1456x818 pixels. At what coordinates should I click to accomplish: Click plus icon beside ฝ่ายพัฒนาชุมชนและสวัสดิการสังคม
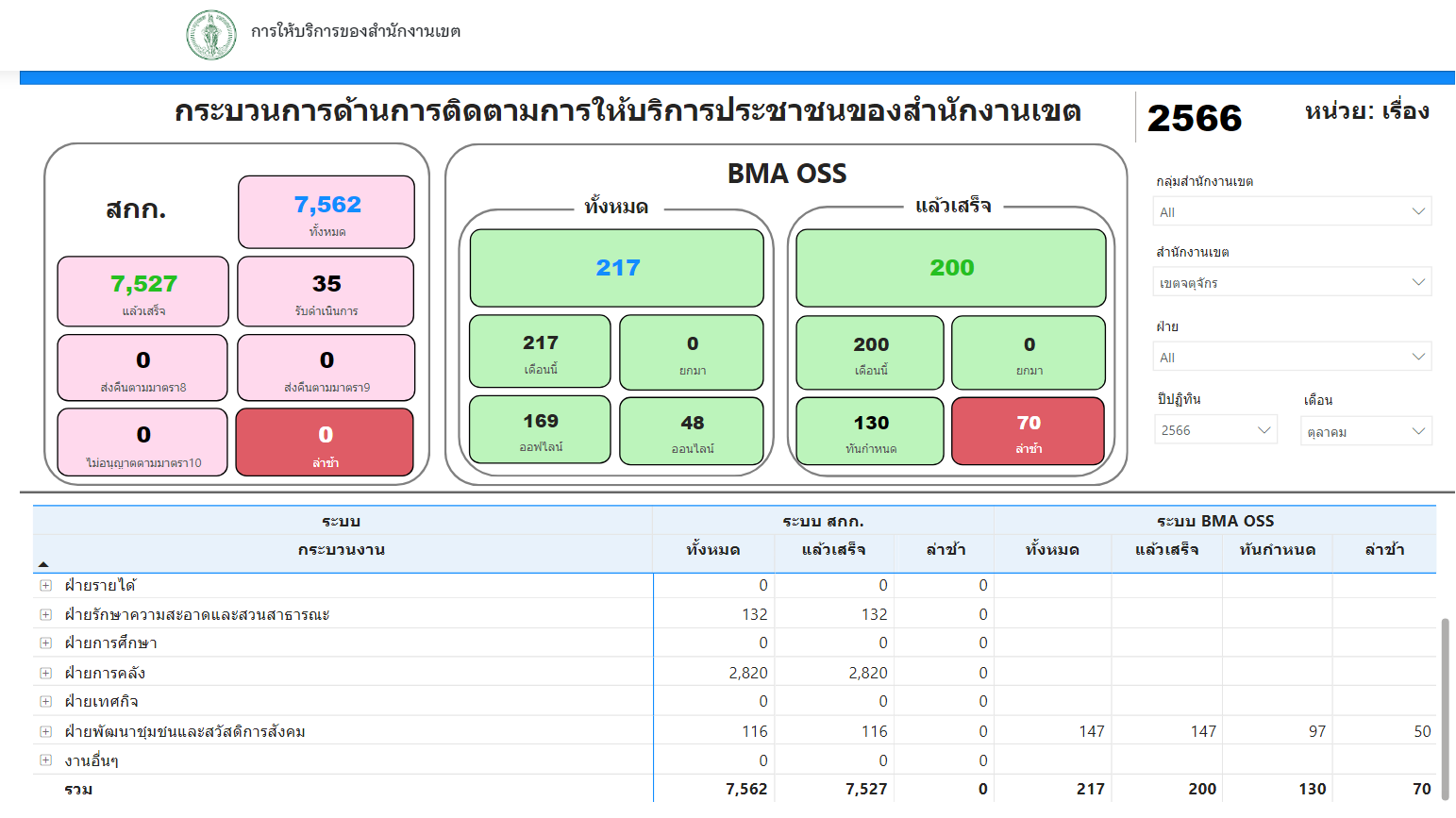pos(45,732)
